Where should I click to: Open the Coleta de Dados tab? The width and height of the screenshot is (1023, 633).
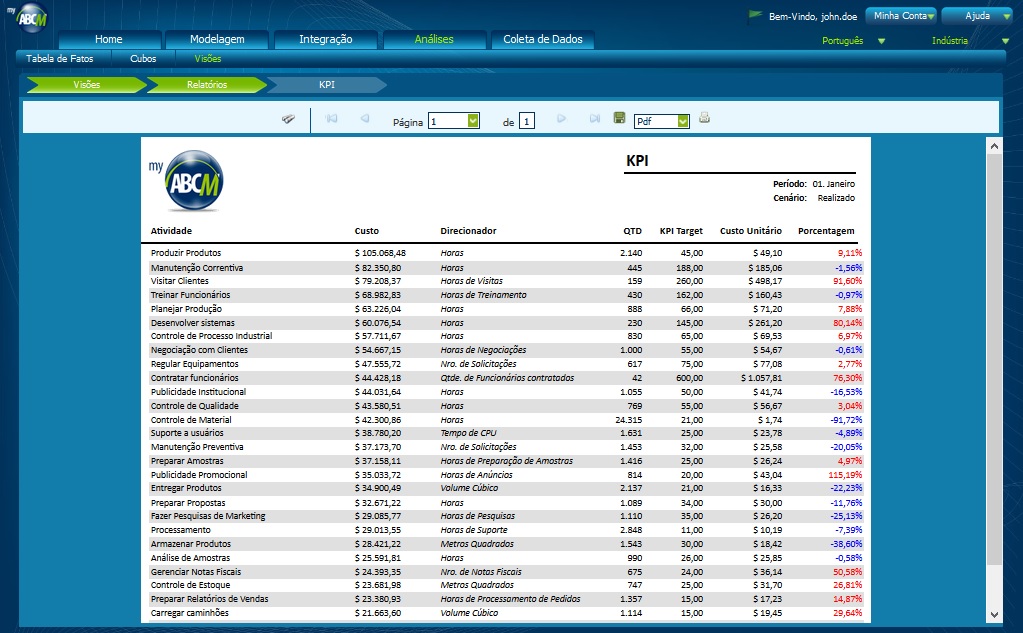point(542,40)
